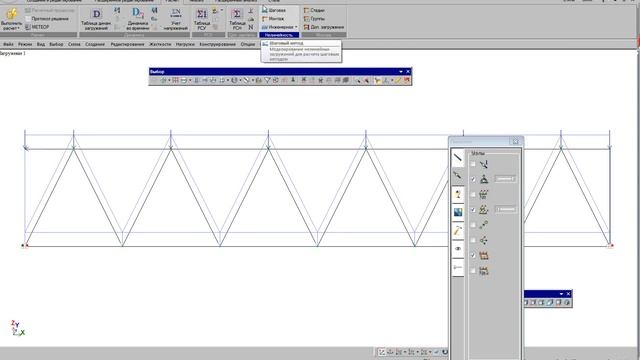Open Доп. загружения
The width and height of the screenshot is (640, 360).
click(x=324, y=27)
